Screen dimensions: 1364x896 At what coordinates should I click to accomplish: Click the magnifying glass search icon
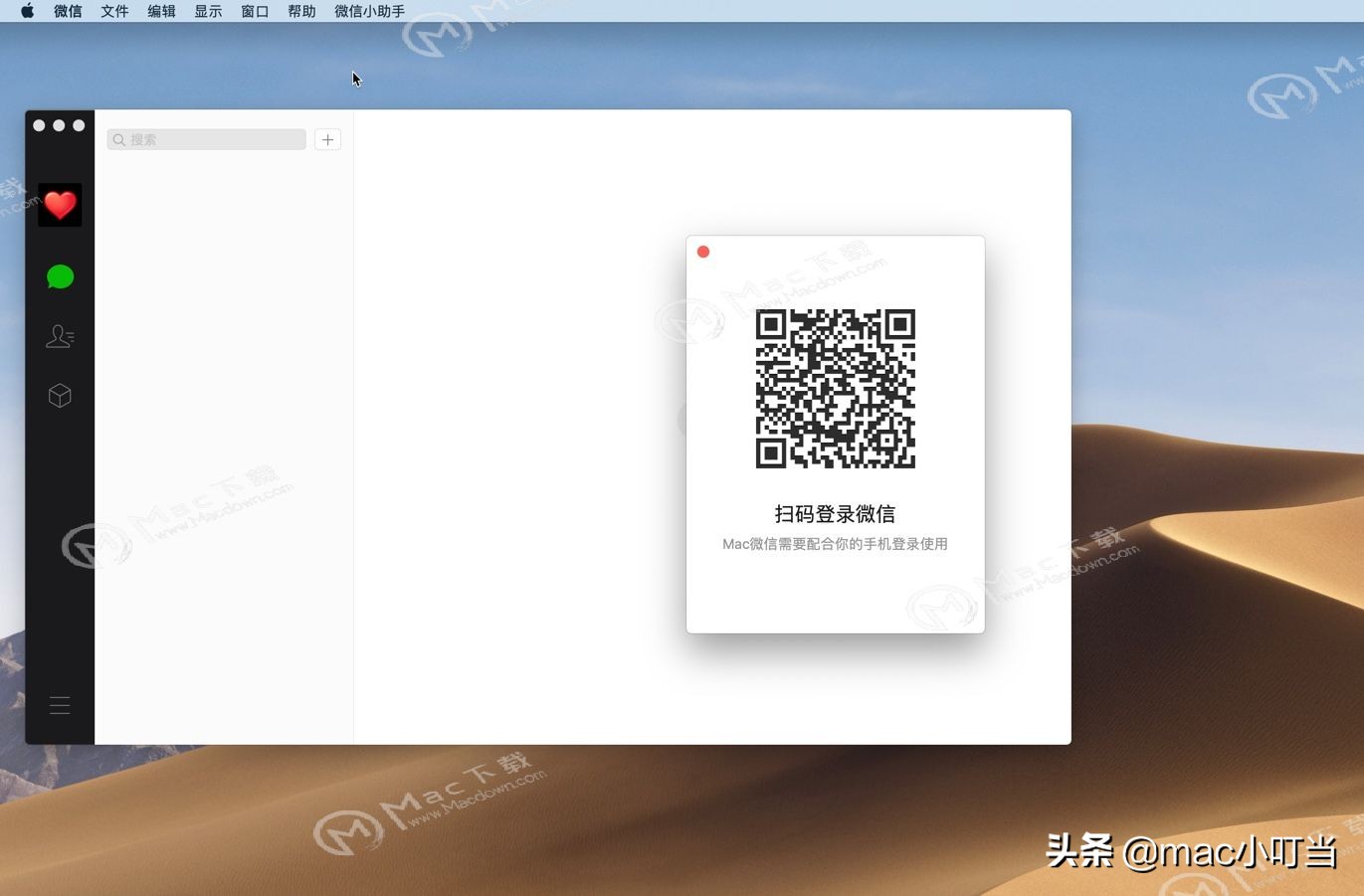coord(120,139)
